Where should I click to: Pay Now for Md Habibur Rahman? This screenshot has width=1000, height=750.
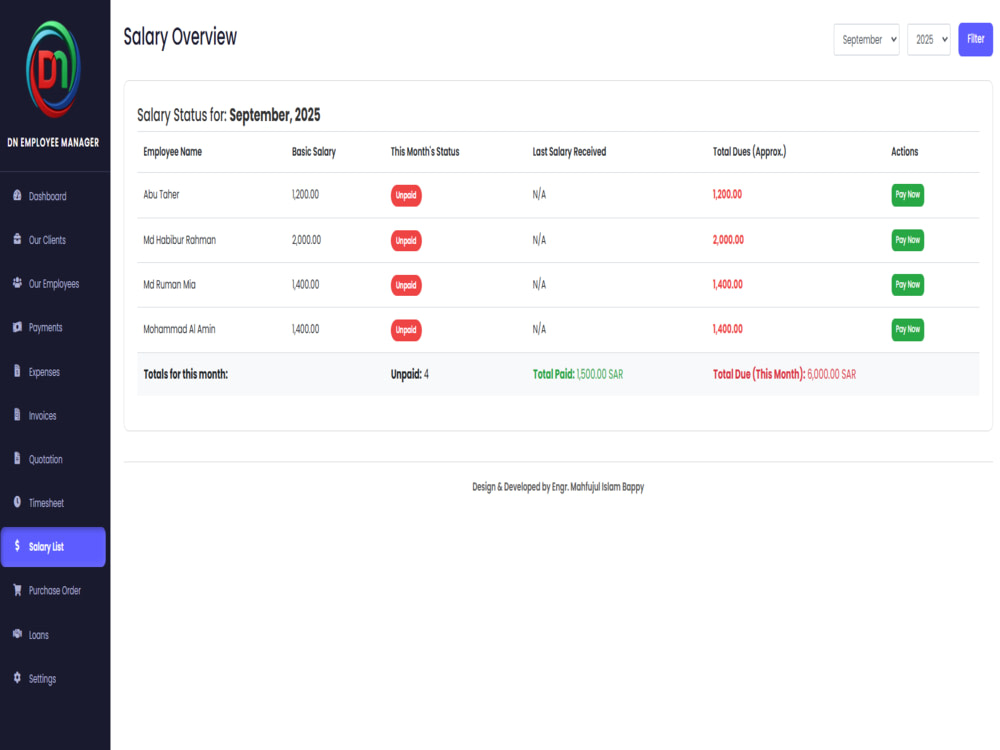pyautogui.click(x=907, y=240)
